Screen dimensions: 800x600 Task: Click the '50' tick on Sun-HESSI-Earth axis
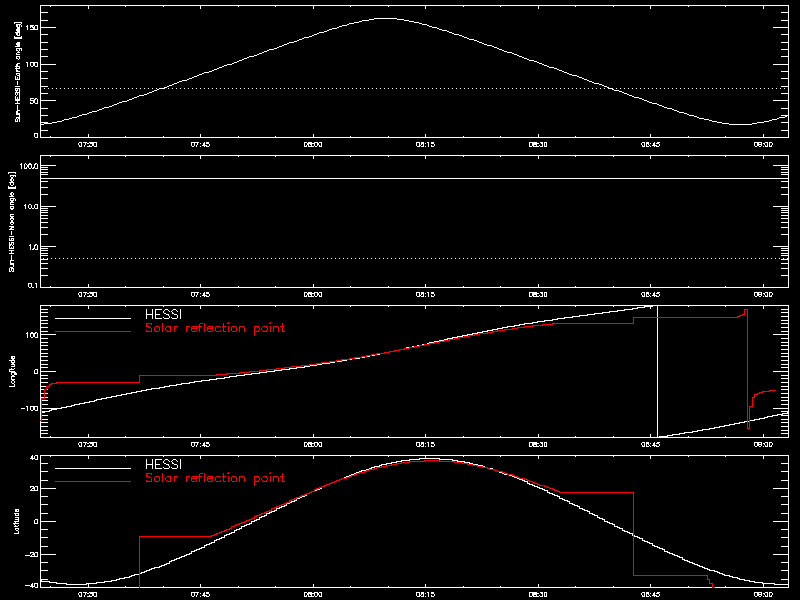pos(34,101)
